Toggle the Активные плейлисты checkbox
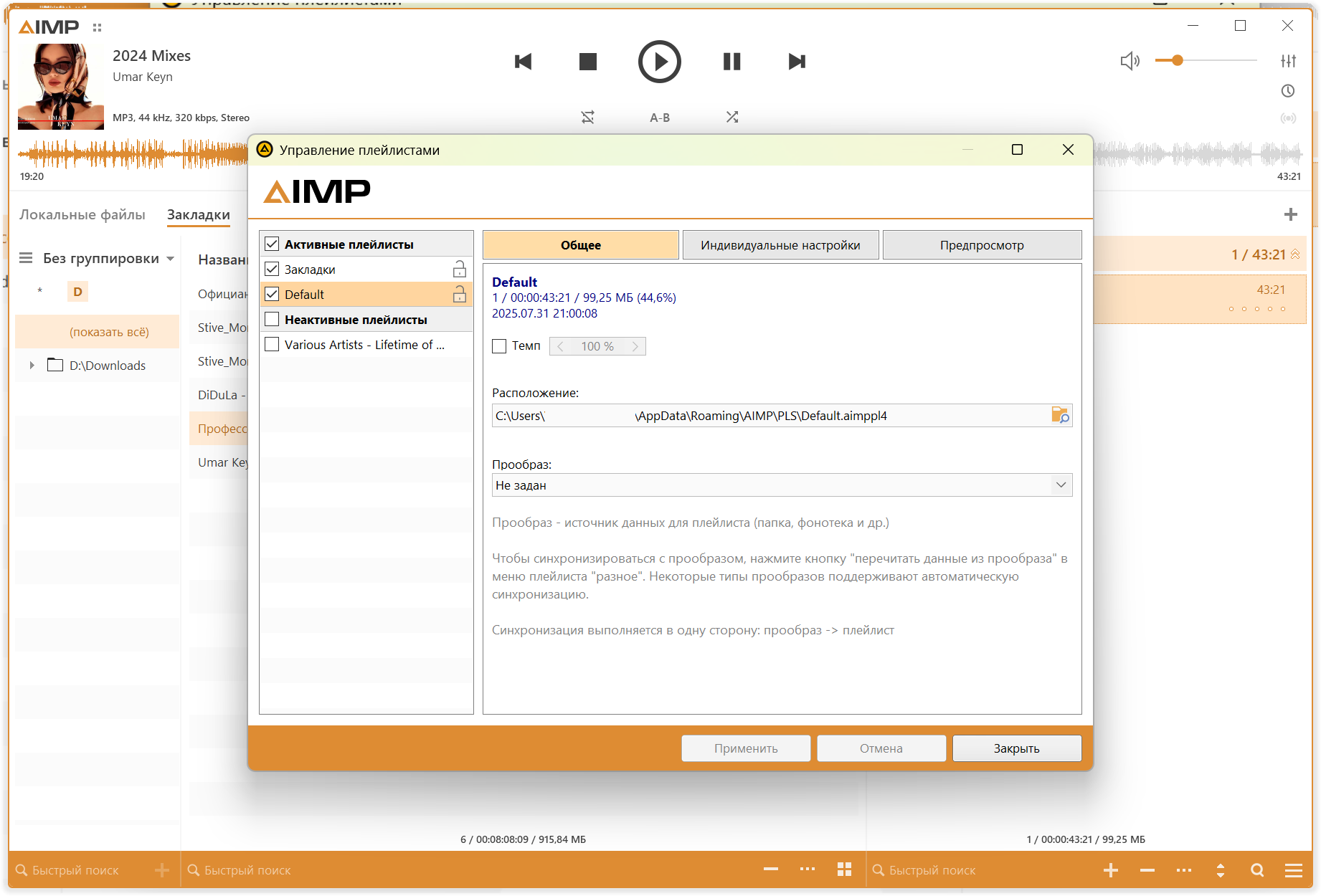This screenshot has width=1321, height=896. tap(272, 244)
